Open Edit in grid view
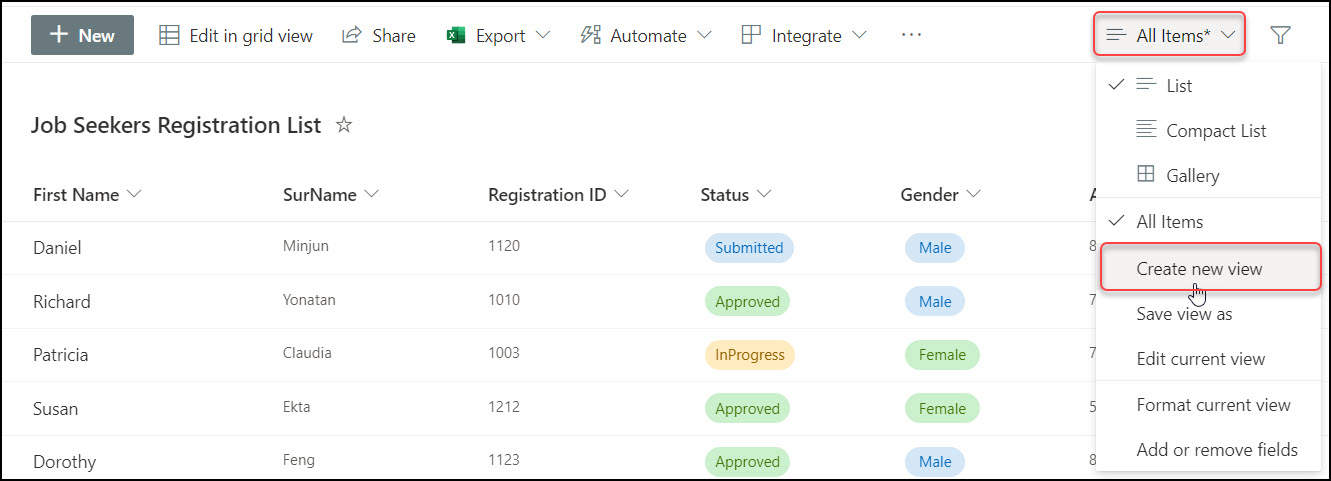1331x481 pixels. click(236, 35)
